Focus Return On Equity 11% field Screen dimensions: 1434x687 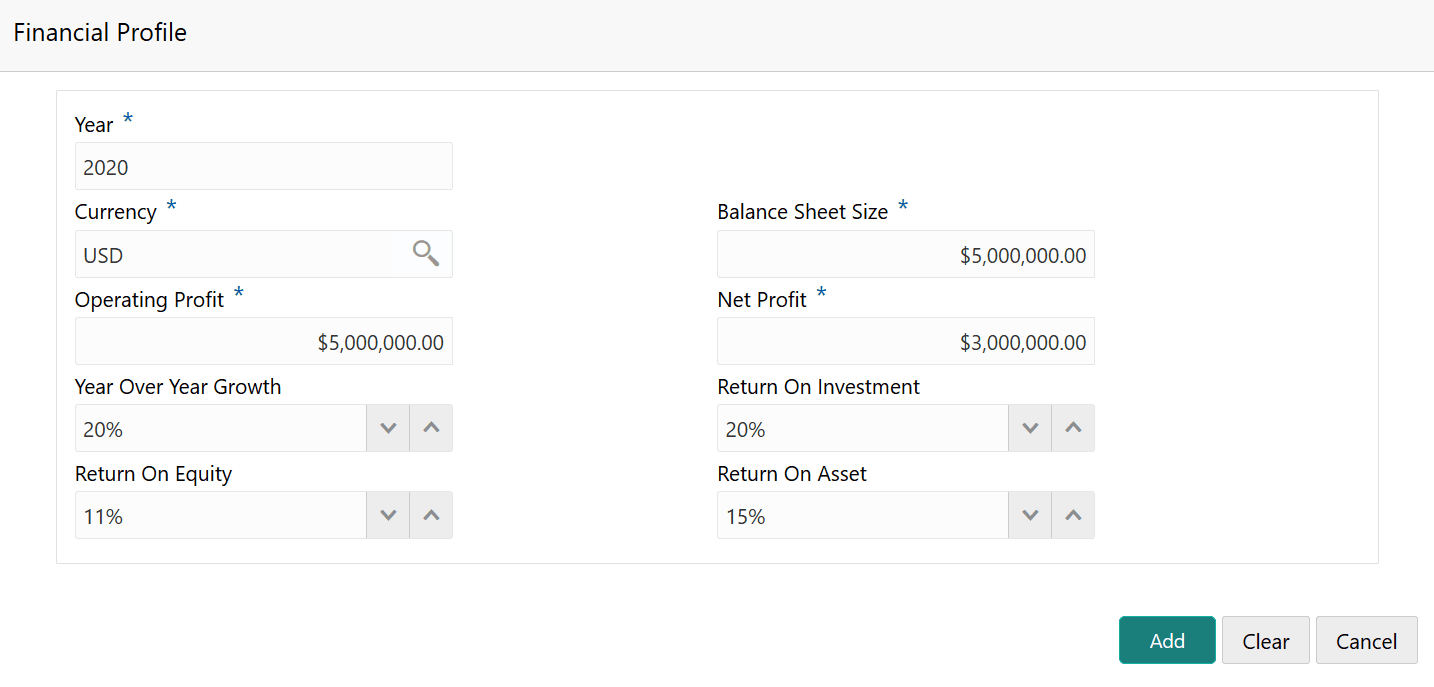221,515
